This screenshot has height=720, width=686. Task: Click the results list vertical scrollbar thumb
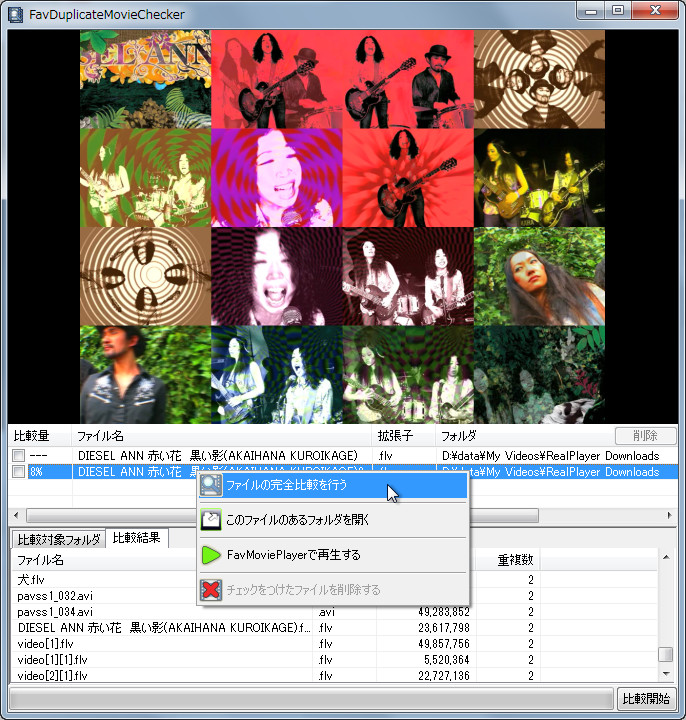[666, 654]
